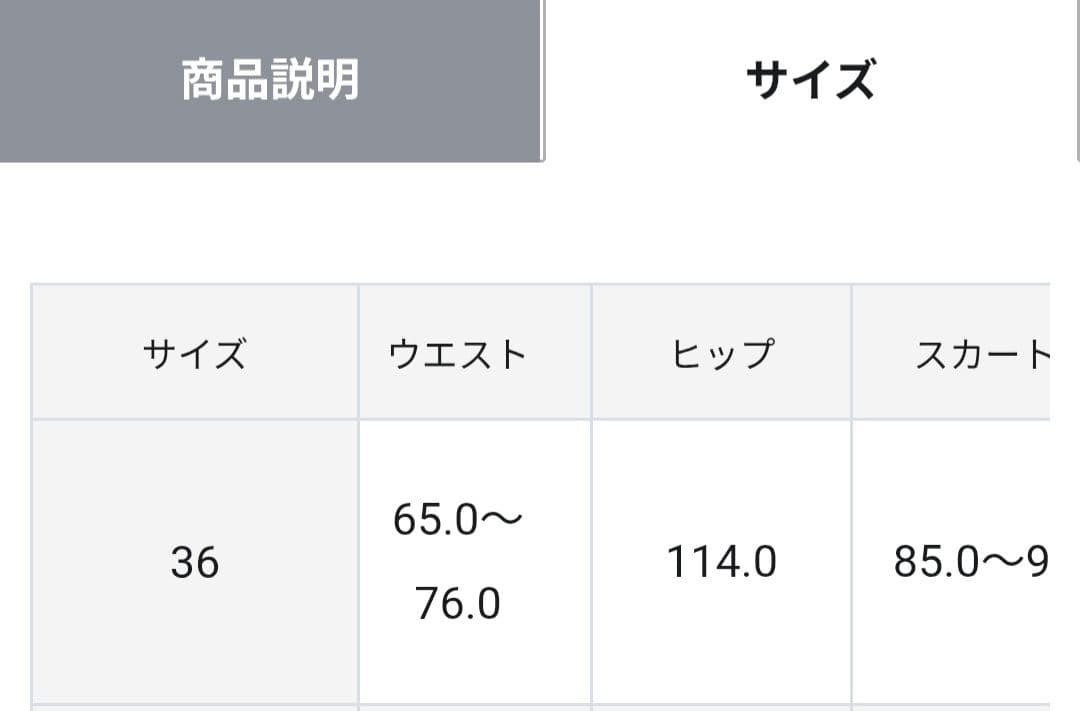Switch to the 商品説明 tab
This screenshot has height=711, width=1080.
(270, 80)
